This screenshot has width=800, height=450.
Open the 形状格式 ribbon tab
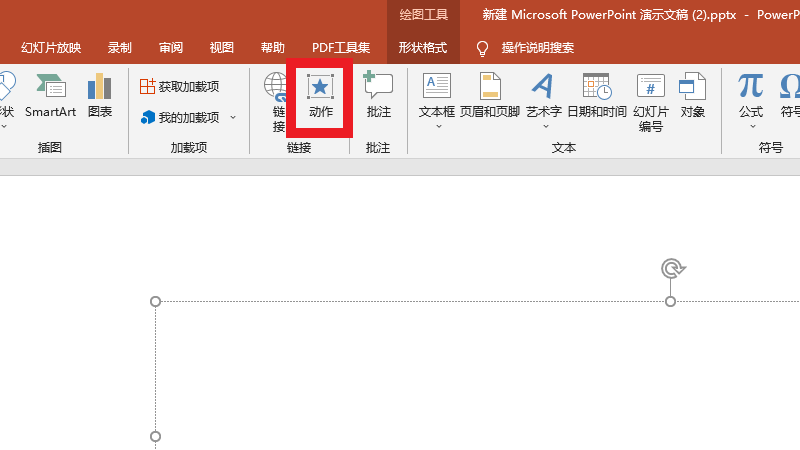[423, 47]
